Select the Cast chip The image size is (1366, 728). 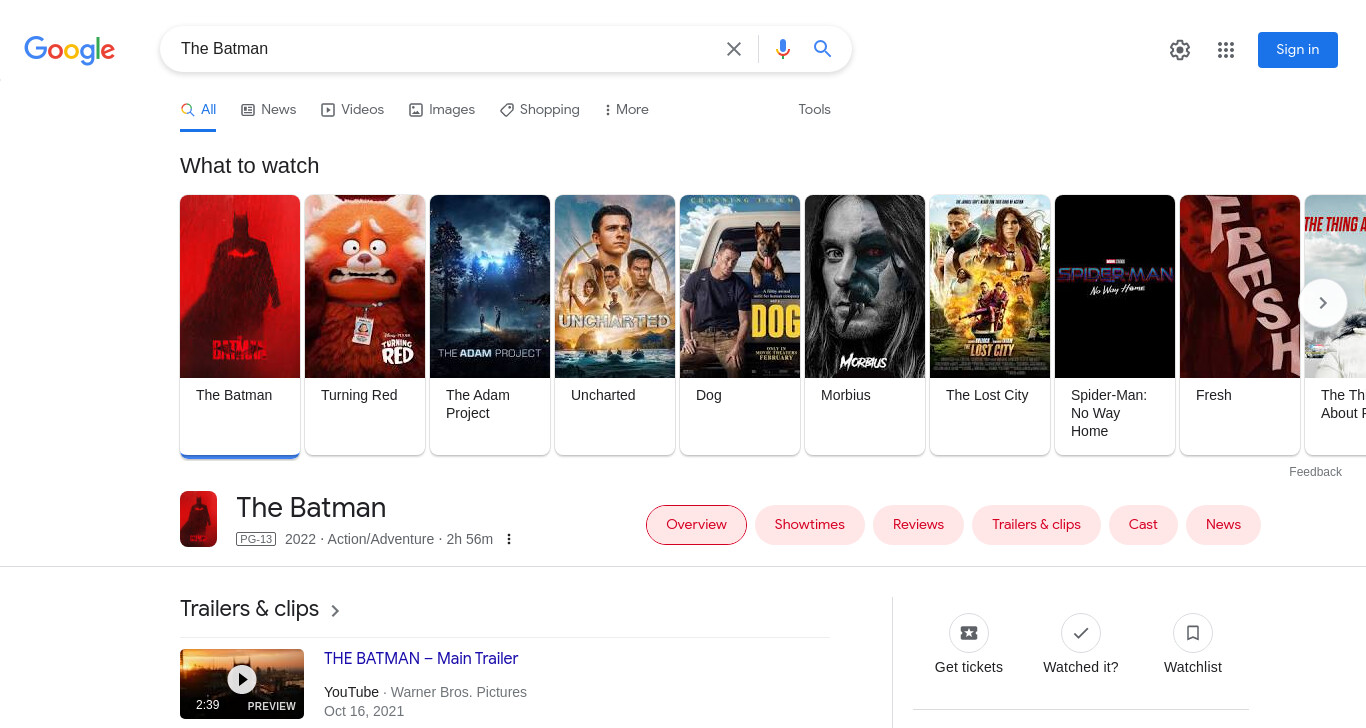click(x=1143, y=525)
